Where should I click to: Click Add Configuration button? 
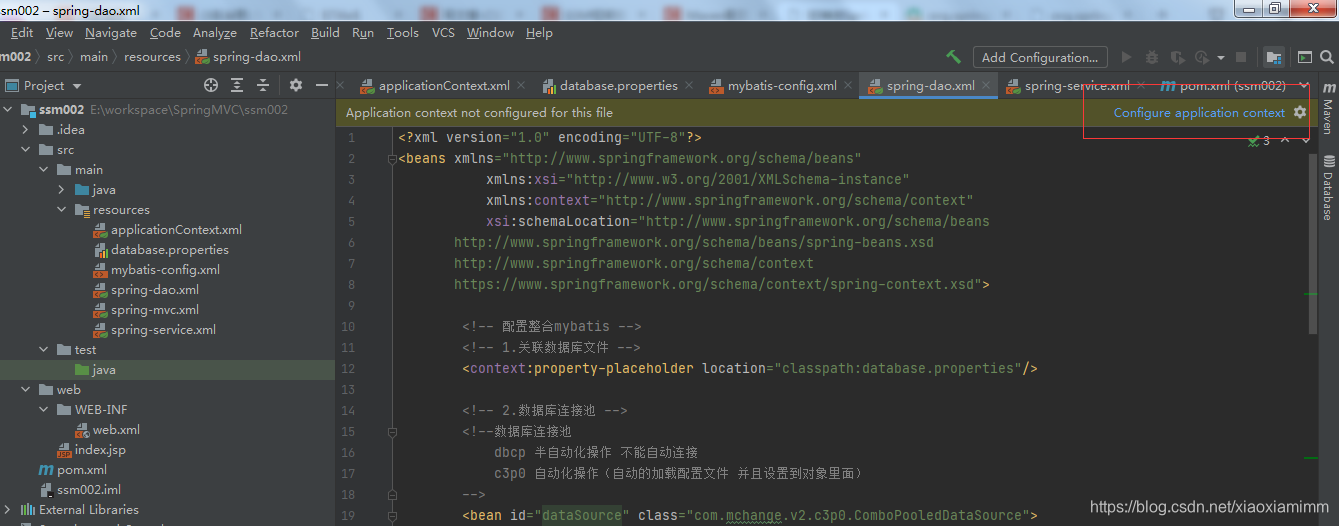pyautogui.click(x=1040, y=58)
